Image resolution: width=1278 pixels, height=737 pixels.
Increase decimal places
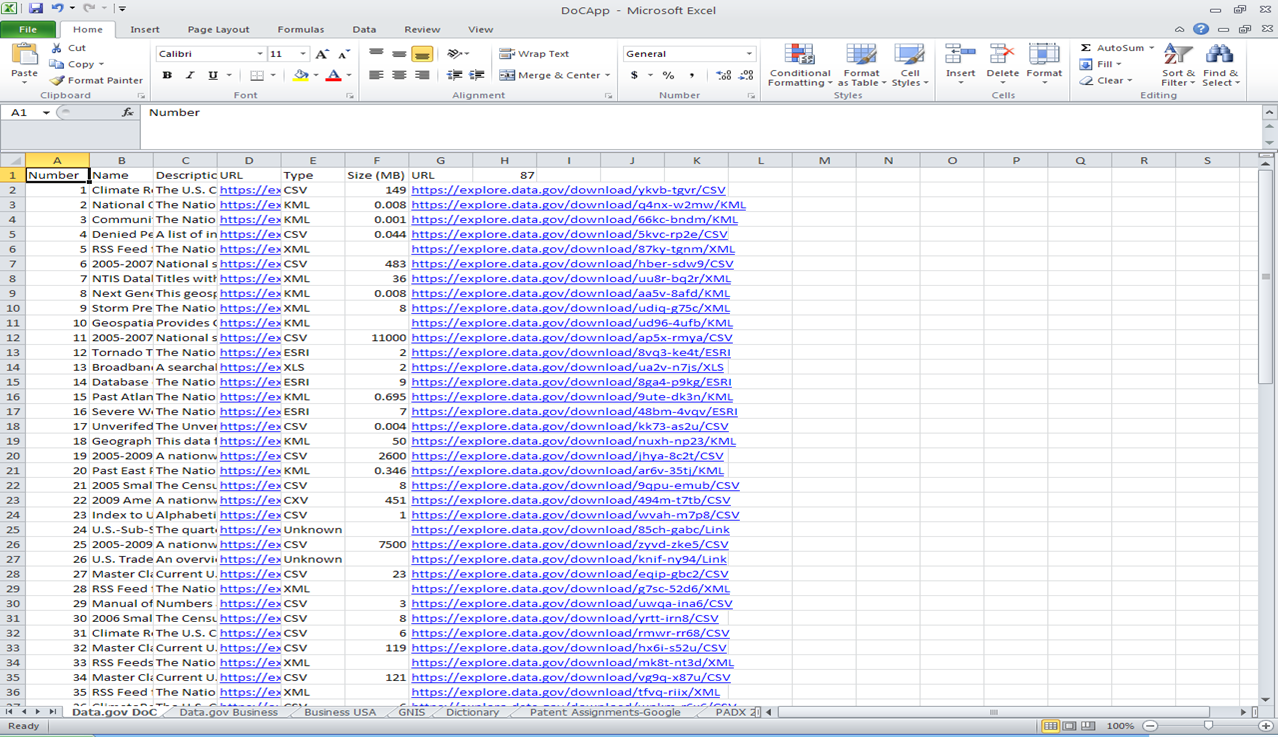[723, 75]
